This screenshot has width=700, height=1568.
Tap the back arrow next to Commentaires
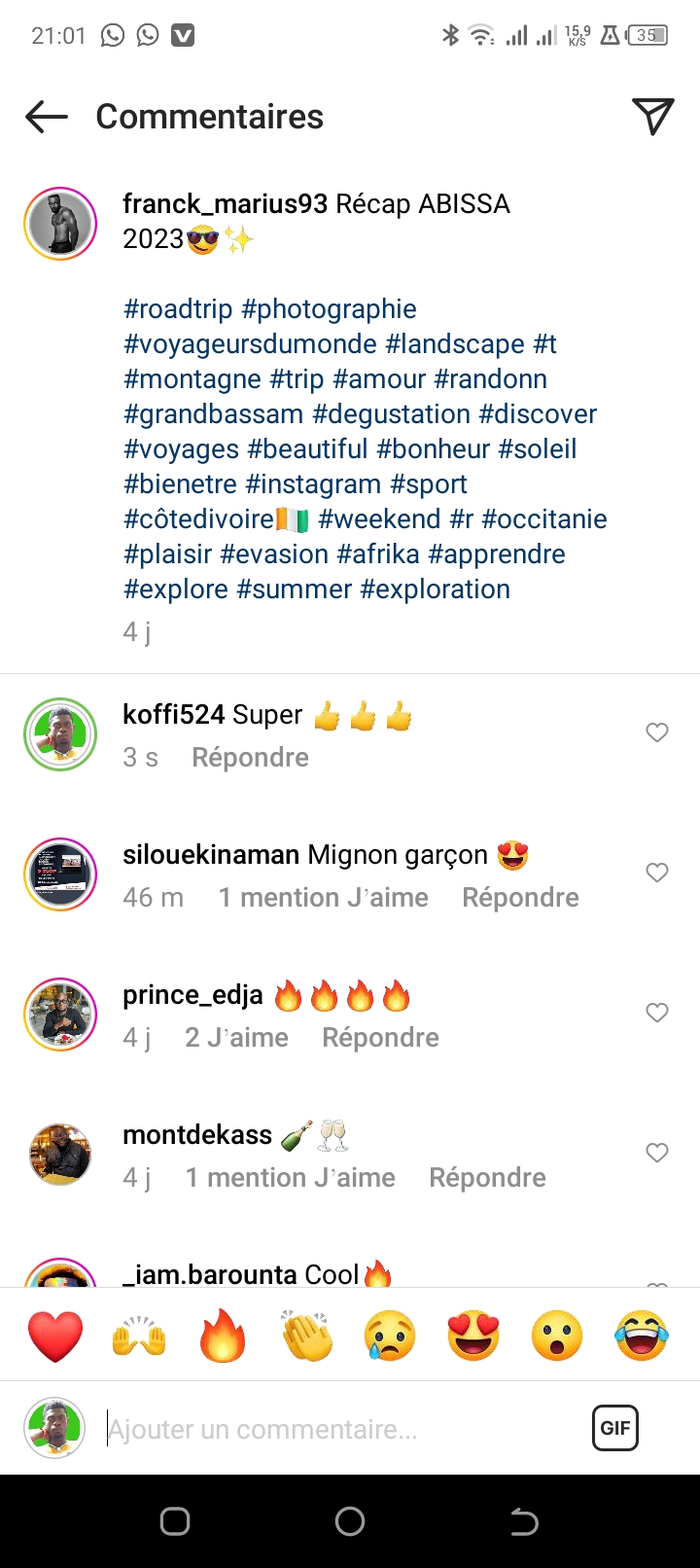coord(47,118)
